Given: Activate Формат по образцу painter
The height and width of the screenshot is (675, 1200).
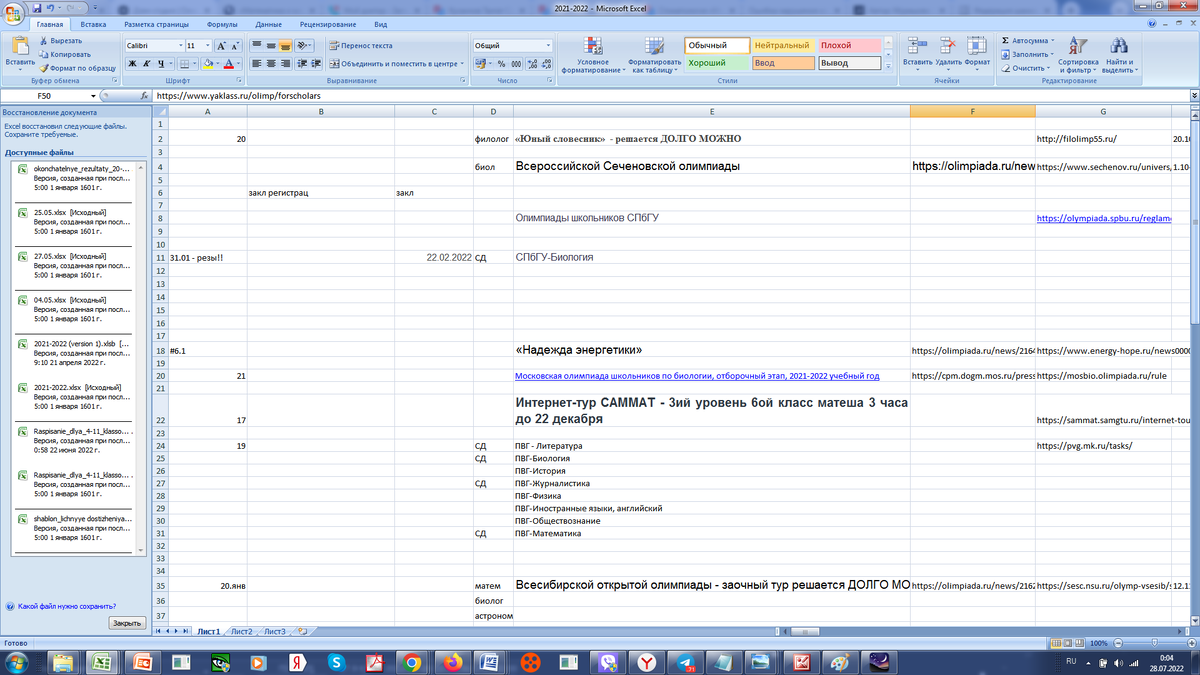Looking at the screenshot, I should (77, 67).
